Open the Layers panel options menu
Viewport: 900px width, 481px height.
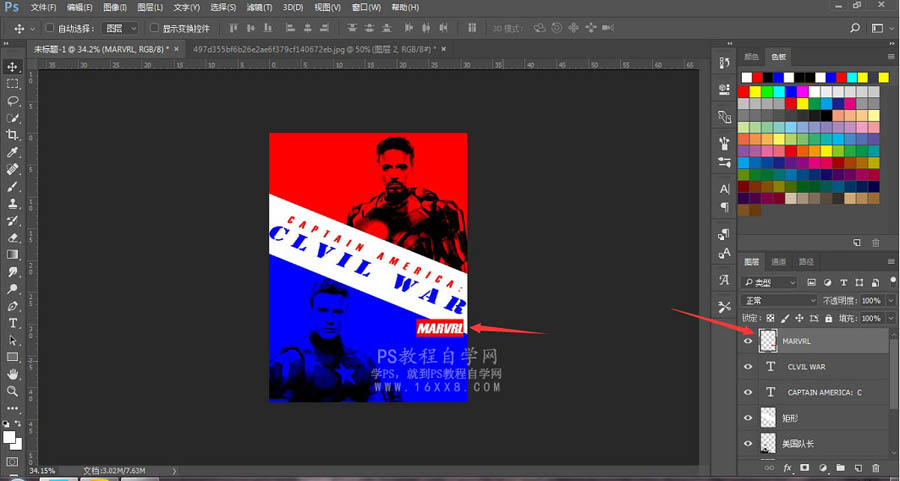click(891, 262)
